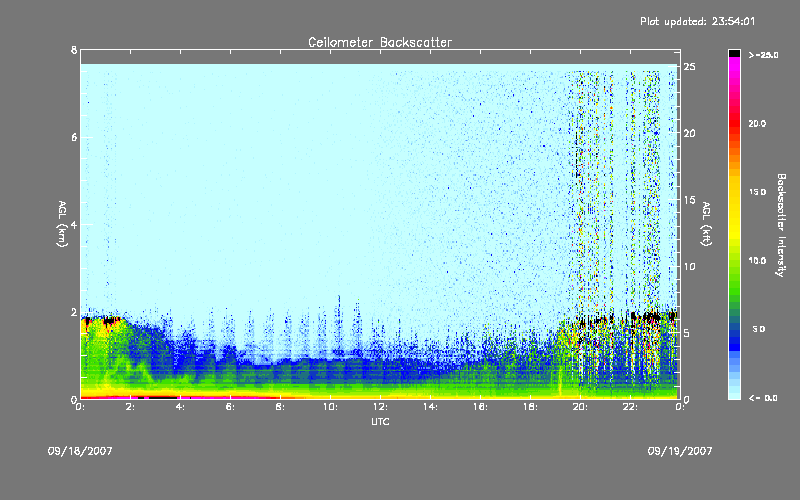The width and height of the screenshot is (800, 500).
Task: Click the "09/18/2007" start date
Action: 80,451
